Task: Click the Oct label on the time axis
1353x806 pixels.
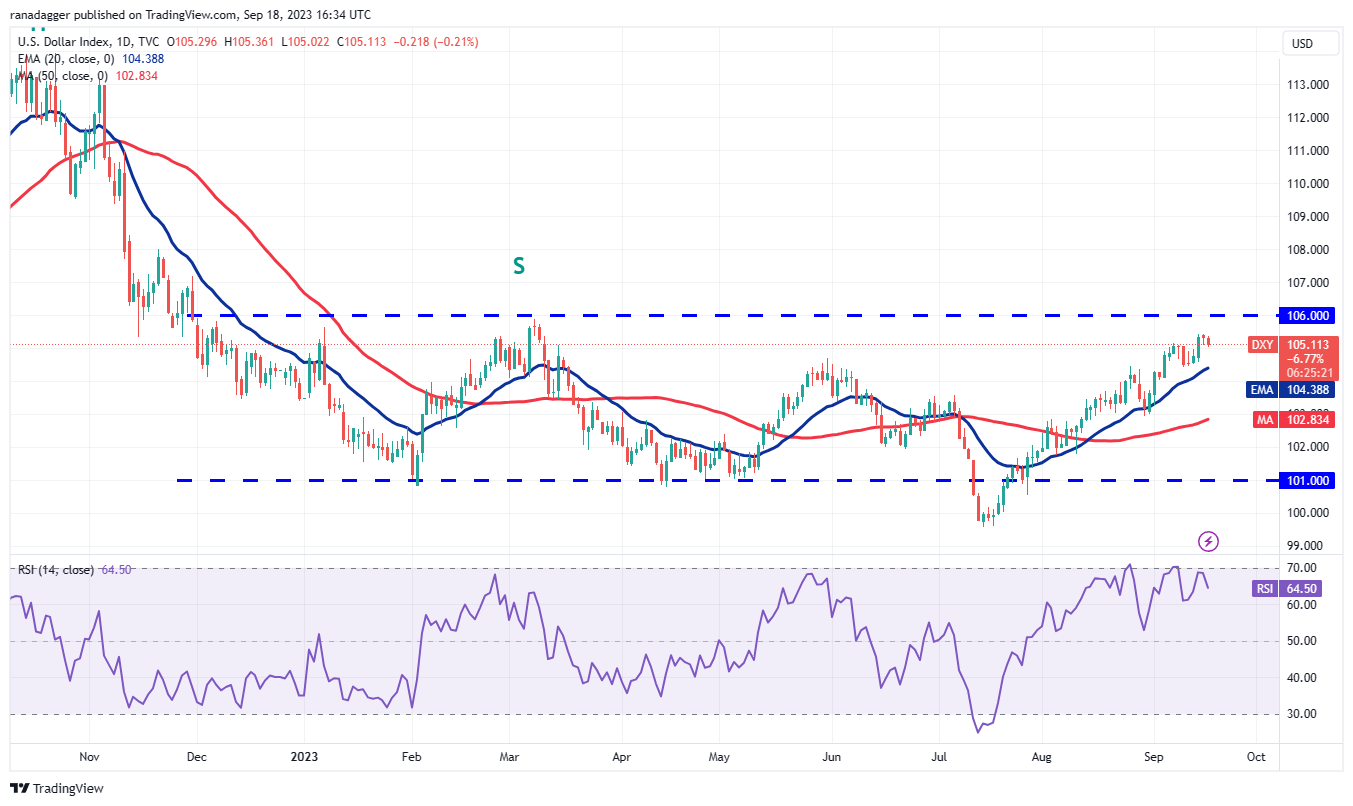Action: point(1255,757)
